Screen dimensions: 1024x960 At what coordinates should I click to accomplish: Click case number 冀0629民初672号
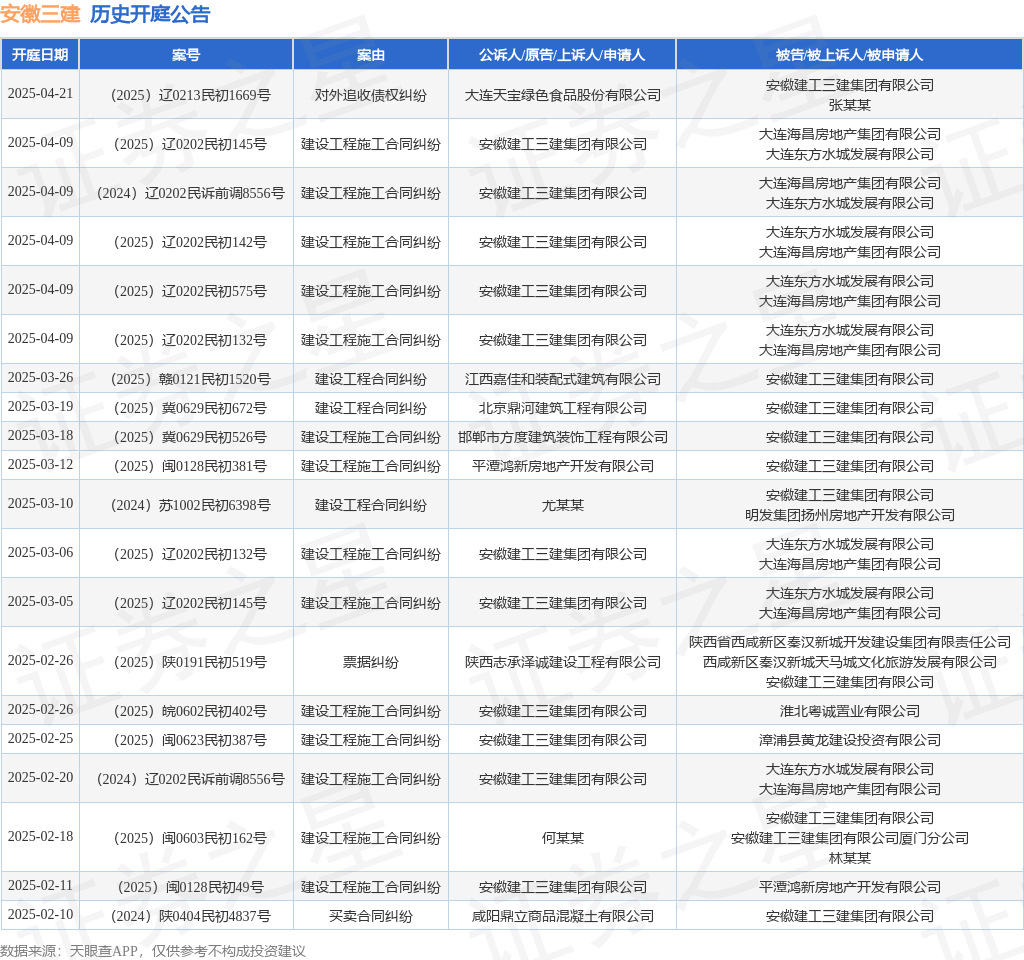[x=190, y=408]
